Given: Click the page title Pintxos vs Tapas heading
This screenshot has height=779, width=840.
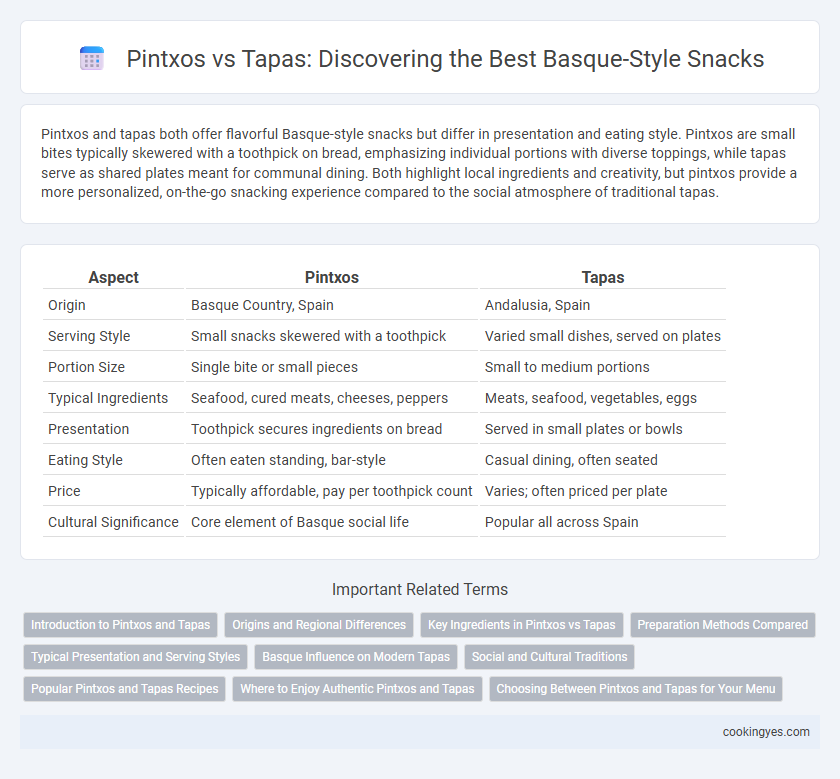Looking at the screenshot, I should (x=445, y=58).
